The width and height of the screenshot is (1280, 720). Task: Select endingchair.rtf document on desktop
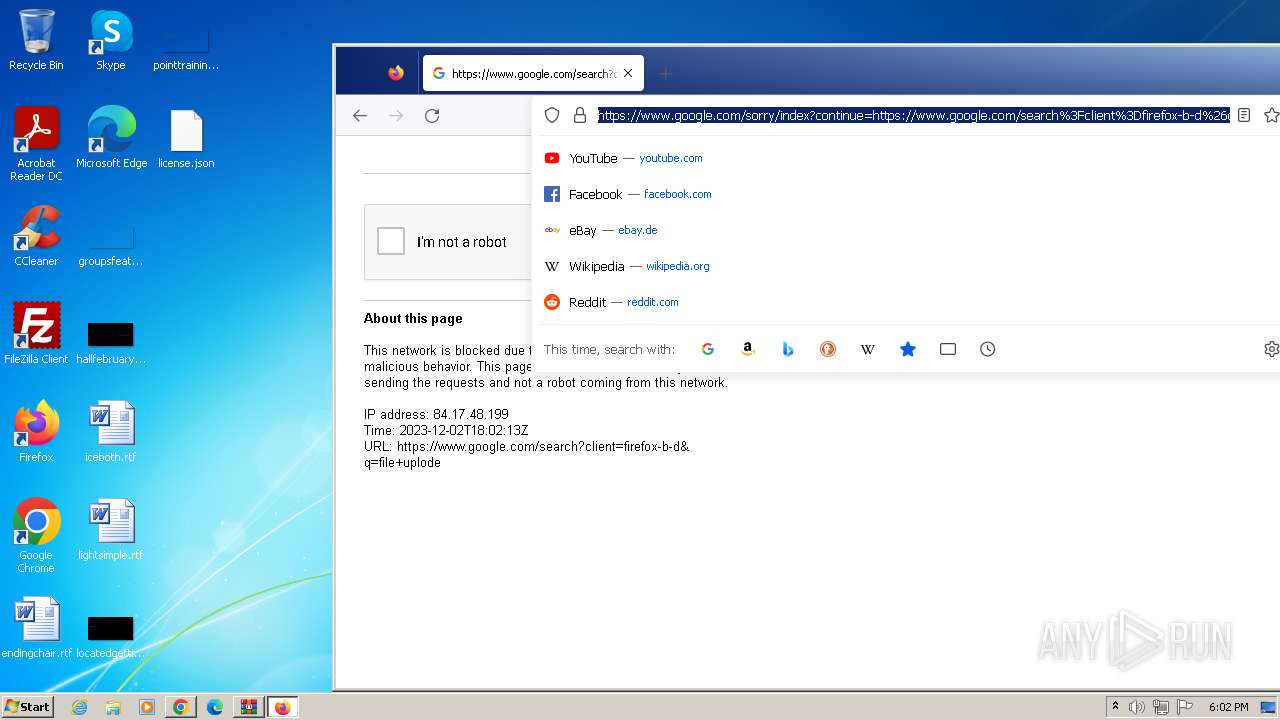[36, 628]
